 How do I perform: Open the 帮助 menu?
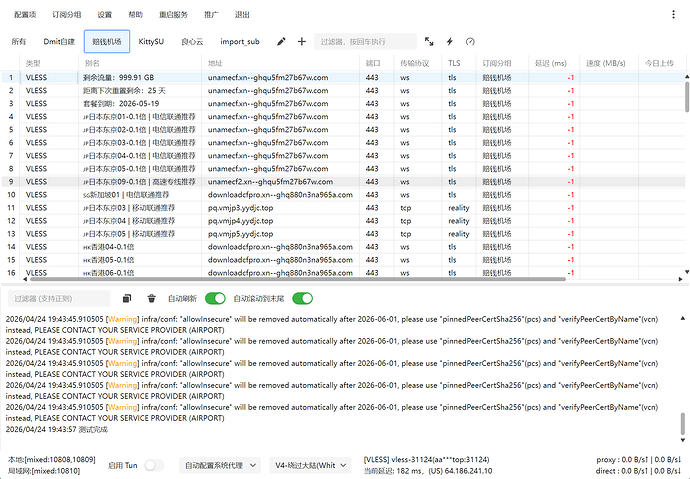136,15
